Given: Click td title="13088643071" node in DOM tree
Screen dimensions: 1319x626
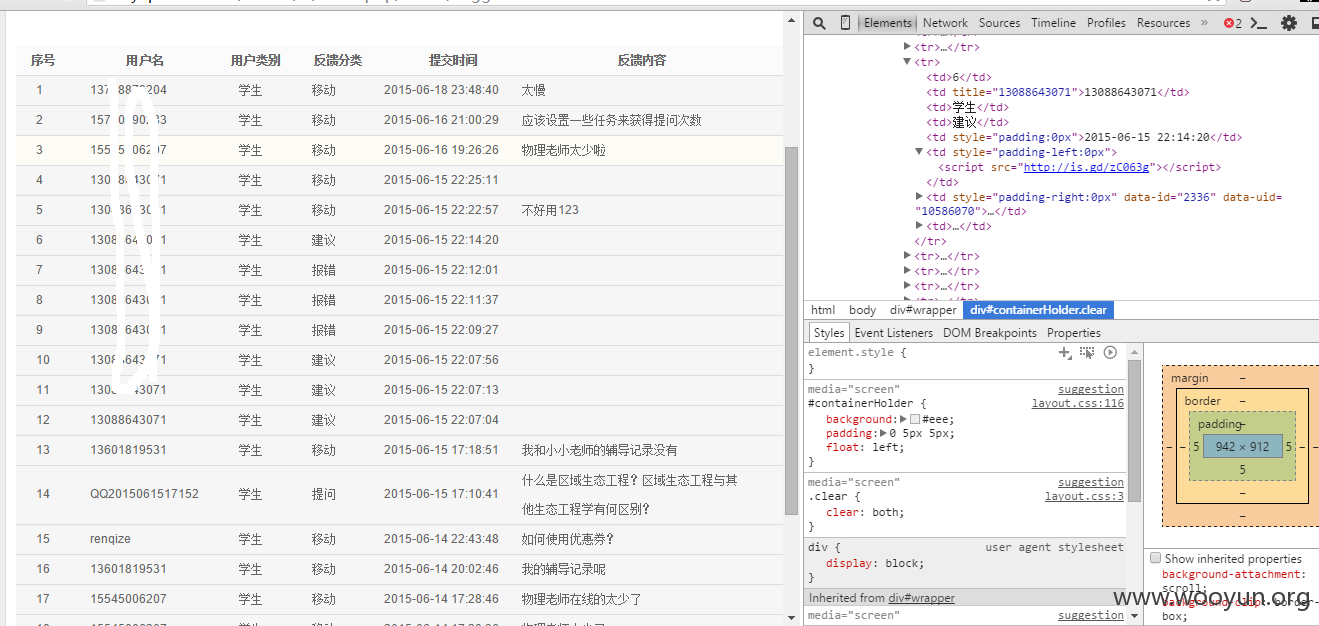Looking at the screenshot, I should tap(1058, 92).
